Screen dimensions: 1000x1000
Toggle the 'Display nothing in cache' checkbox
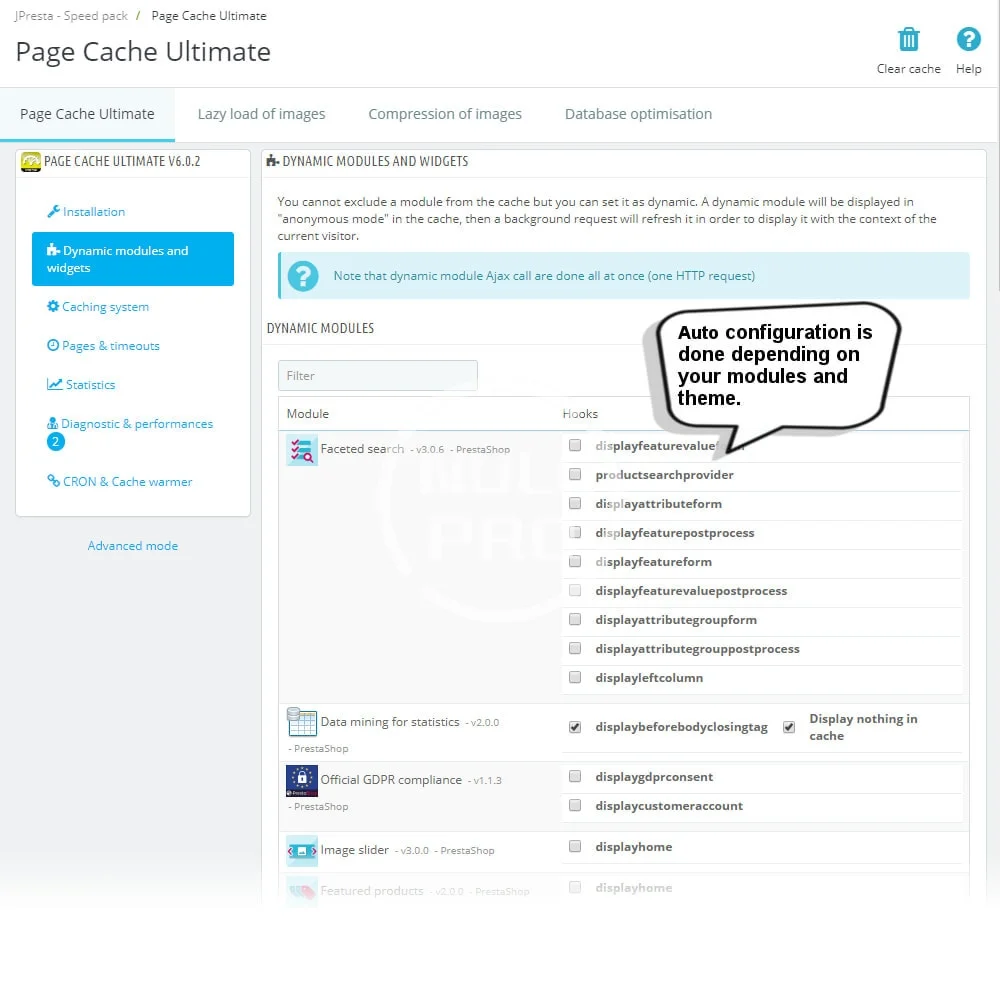pyautogui.click(x=789, y=728)
